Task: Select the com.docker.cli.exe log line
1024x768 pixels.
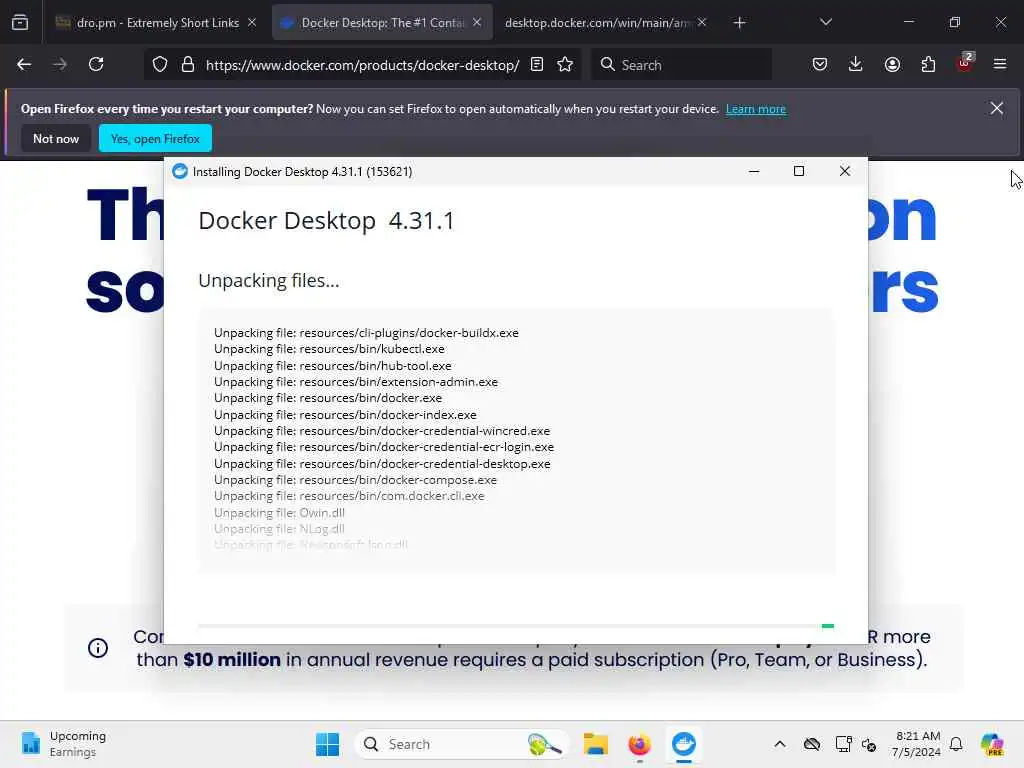Action: (x=349, y=496)
